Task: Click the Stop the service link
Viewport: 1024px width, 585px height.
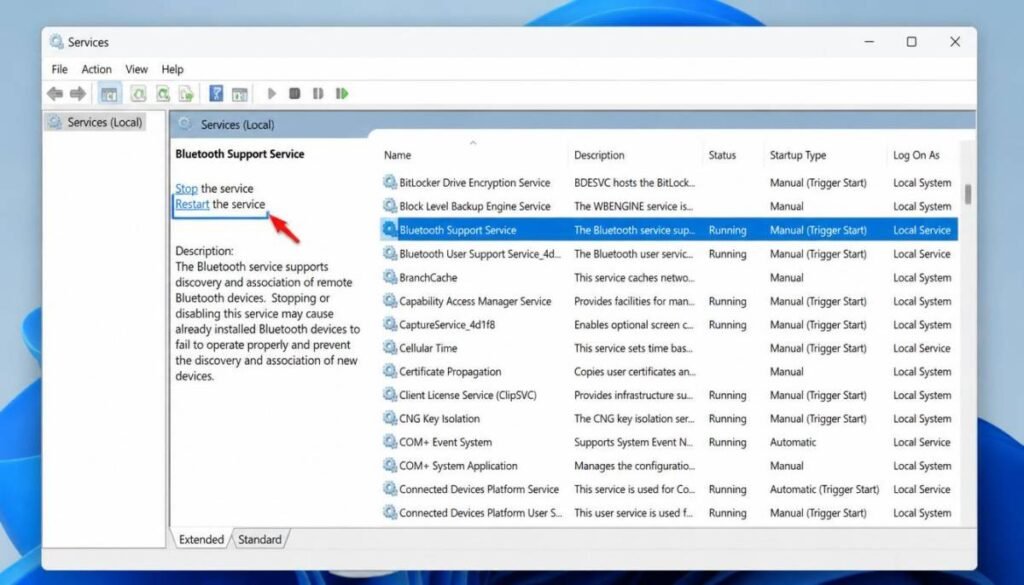Action: coord(186,189)
